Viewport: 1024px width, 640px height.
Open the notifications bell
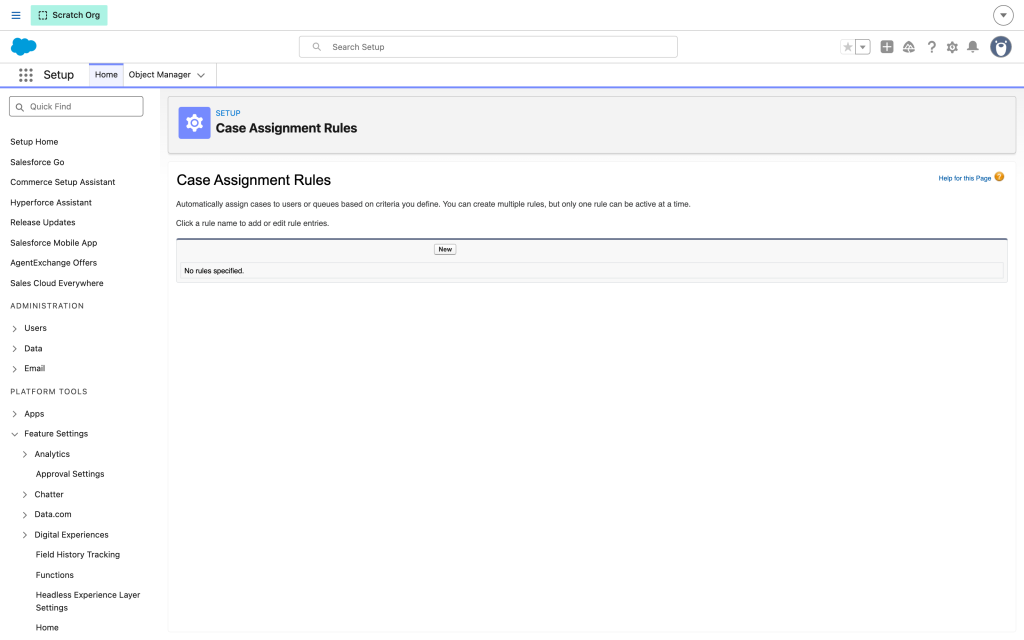point(973,47)
